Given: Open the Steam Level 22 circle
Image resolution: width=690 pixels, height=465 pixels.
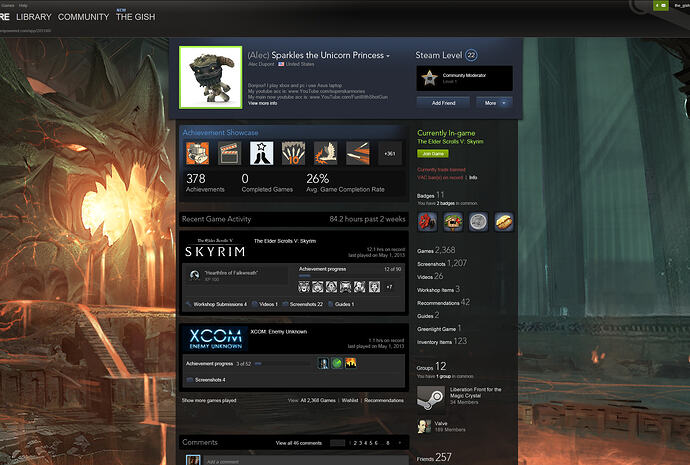Looking at the screenshot, I should pyautogui.click(x=471, y=55).
